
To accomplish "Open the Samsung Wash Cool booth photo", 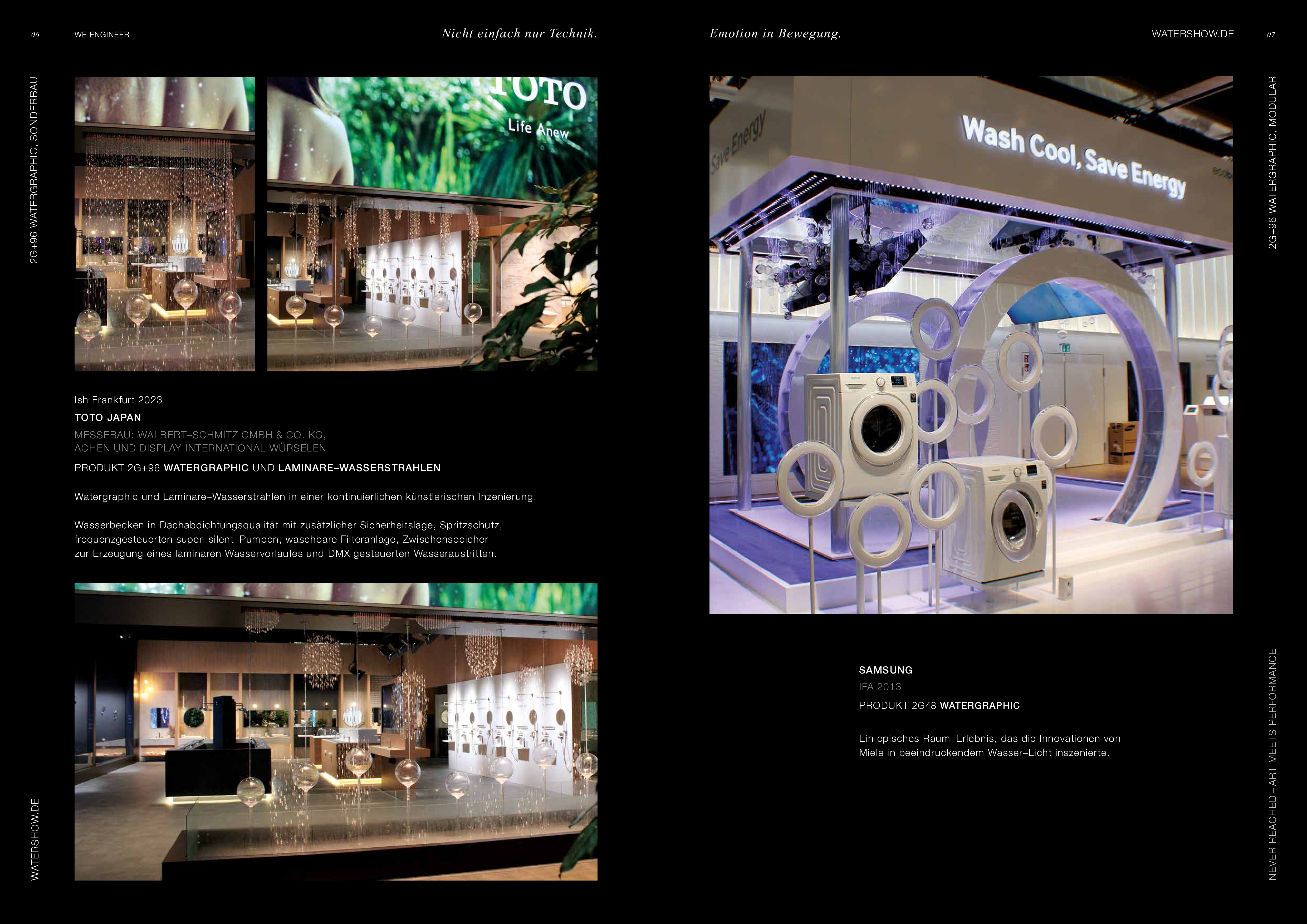I will pyautogui.click(x=971, y=345).
